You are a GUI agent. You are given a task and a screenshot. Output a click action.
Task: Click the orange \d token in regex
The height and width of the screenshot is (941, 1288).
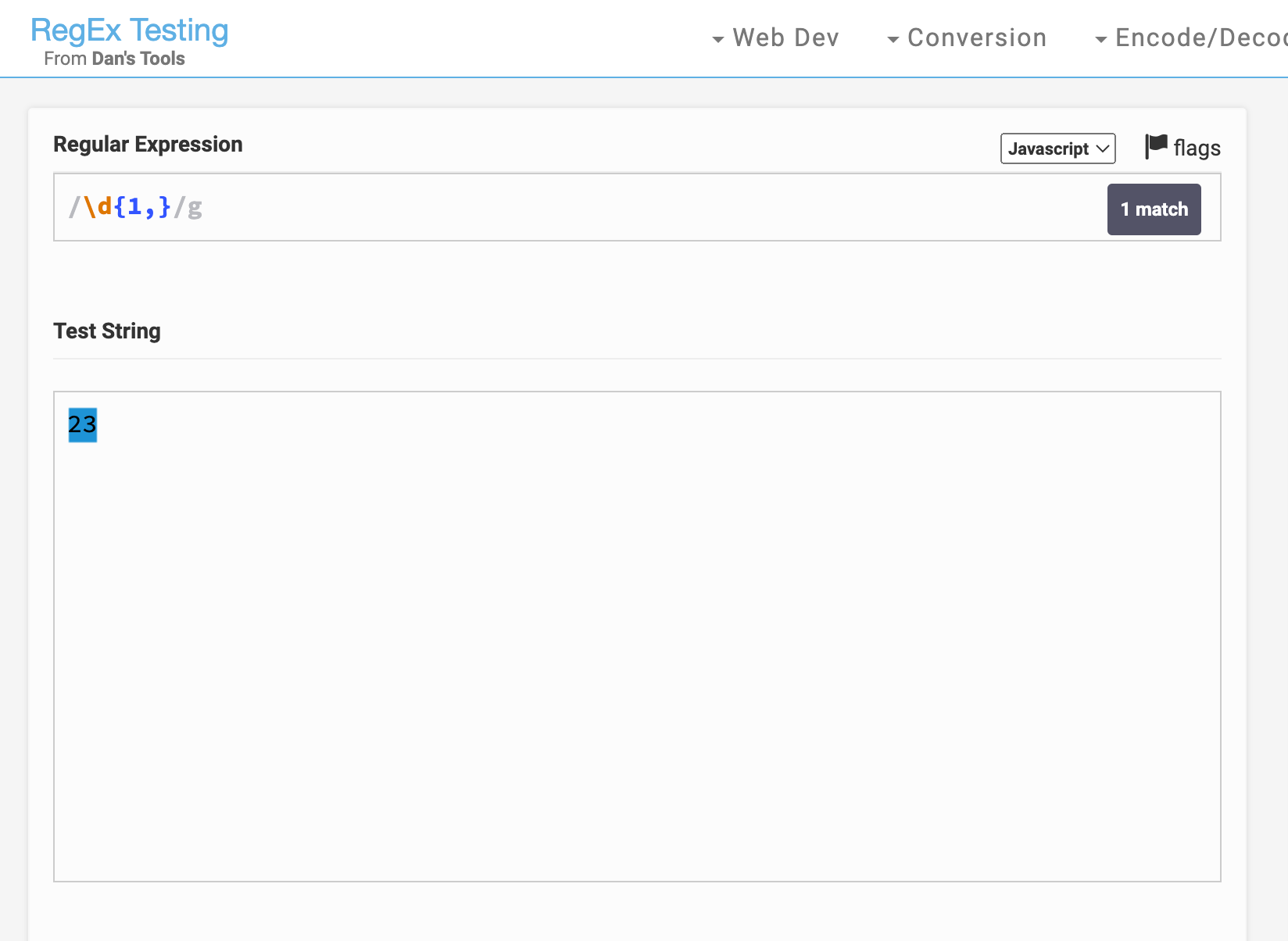click(98, 207)
